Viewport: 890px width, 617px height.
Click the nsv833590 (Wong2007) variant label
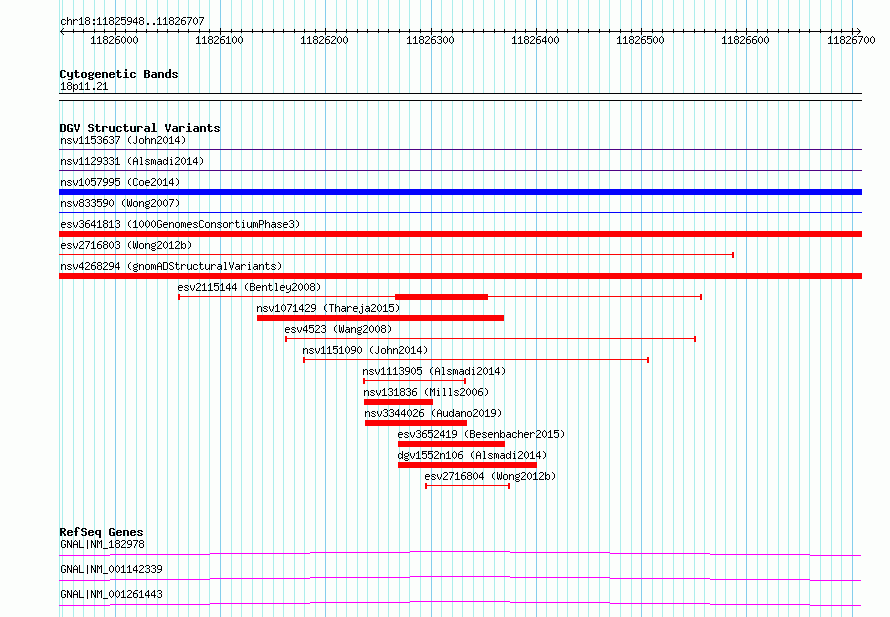[x=120, y=203]
